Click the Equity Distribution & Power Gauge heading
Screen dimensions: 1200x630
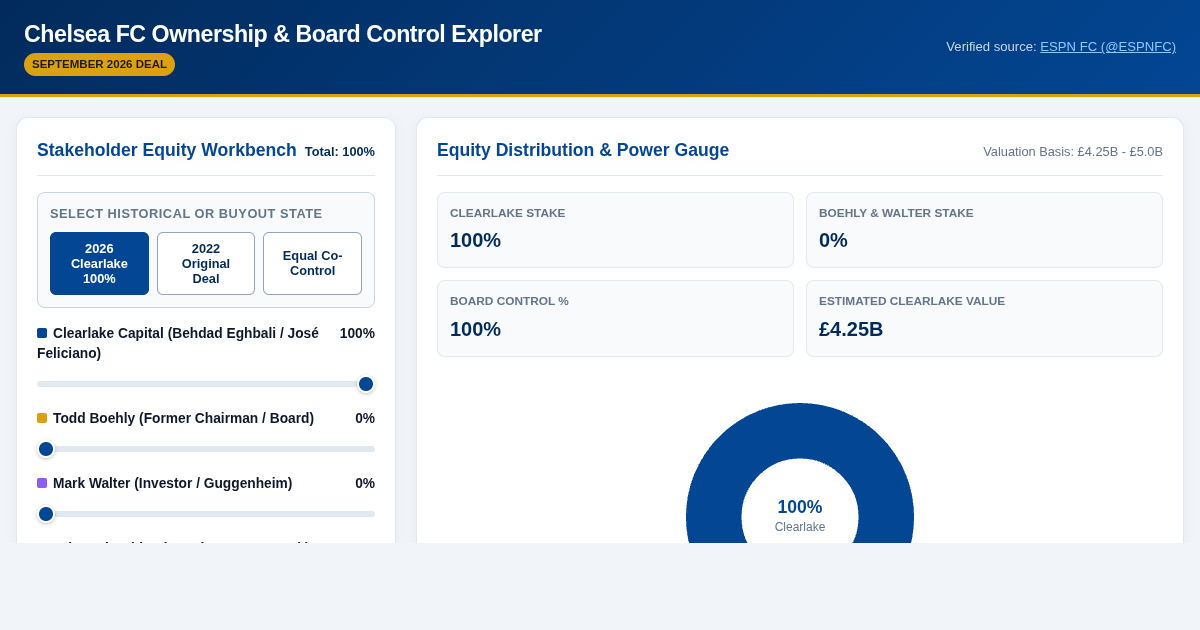click(583, 150)
